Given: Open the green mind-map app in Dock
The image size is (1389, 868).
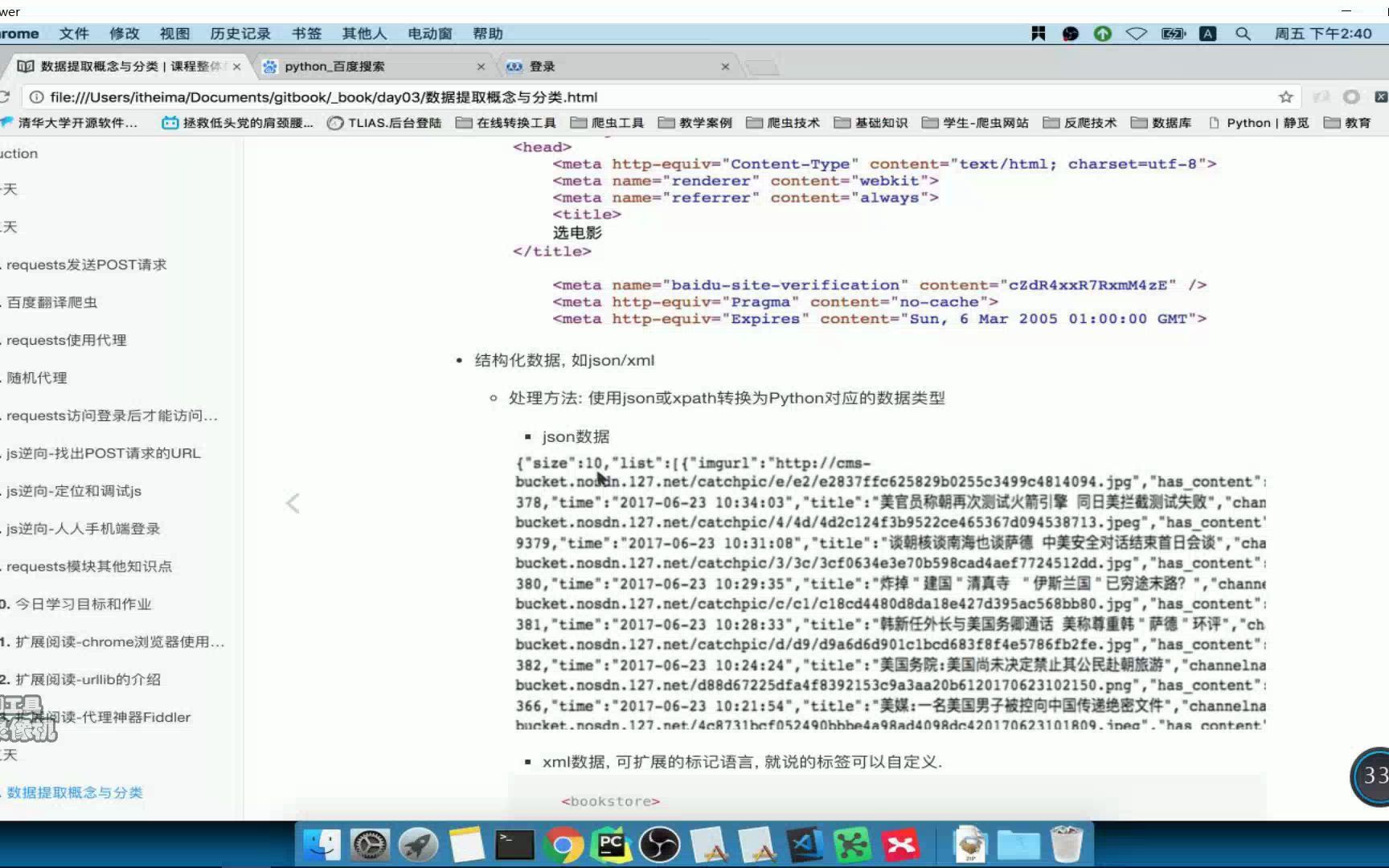Looking at the screenshot, I should [x=853, y=845].
